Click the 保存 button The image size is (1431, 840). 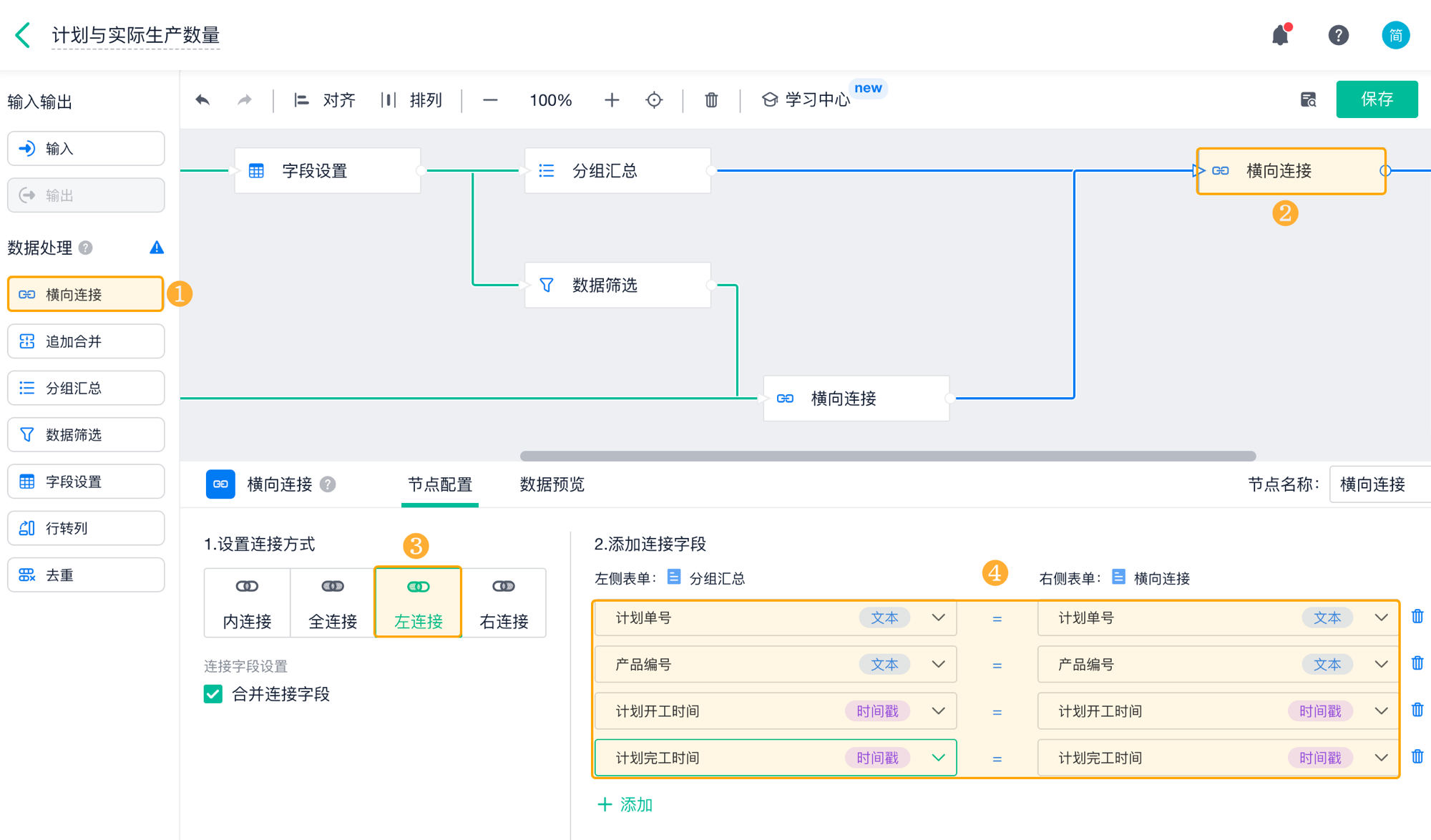click(x=1376, y=99)
